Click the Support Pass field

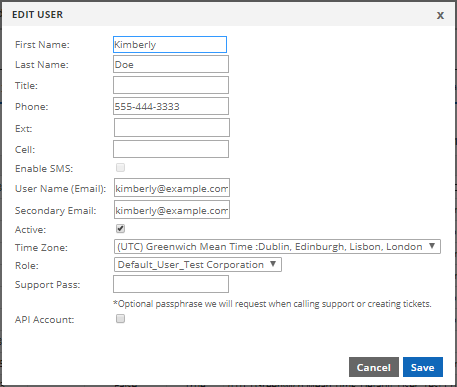click(171, 284)
